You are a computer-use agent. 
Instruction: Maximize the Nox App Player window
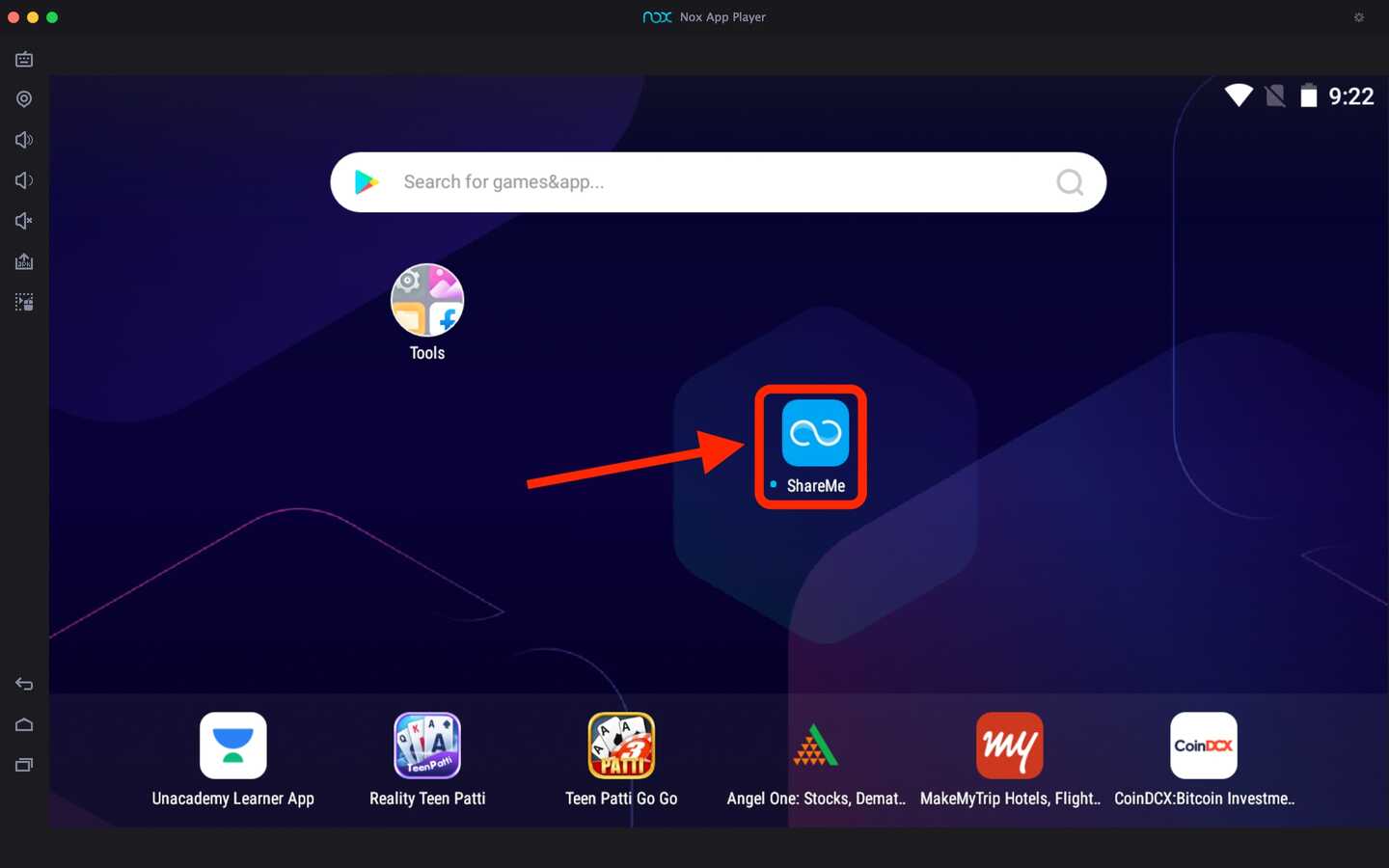52,17
